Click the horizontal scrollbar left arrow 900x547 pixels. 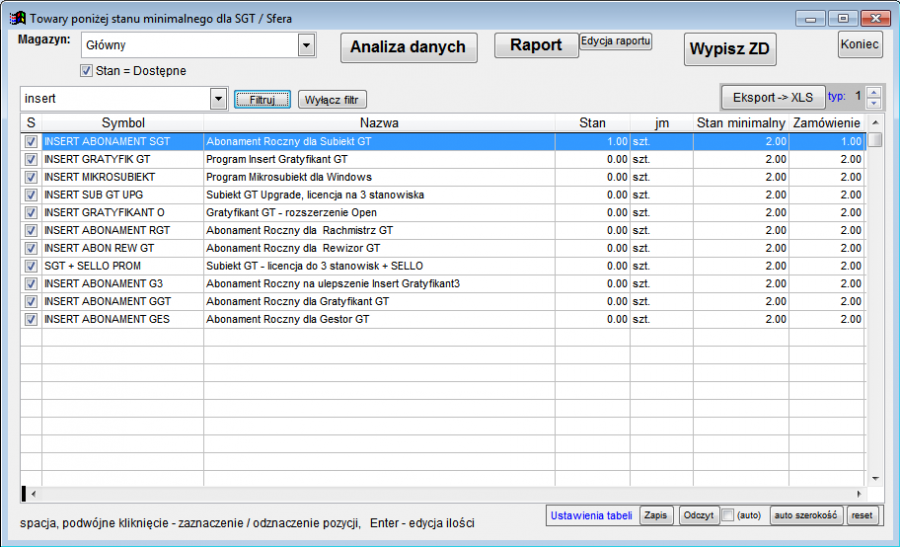33,494
